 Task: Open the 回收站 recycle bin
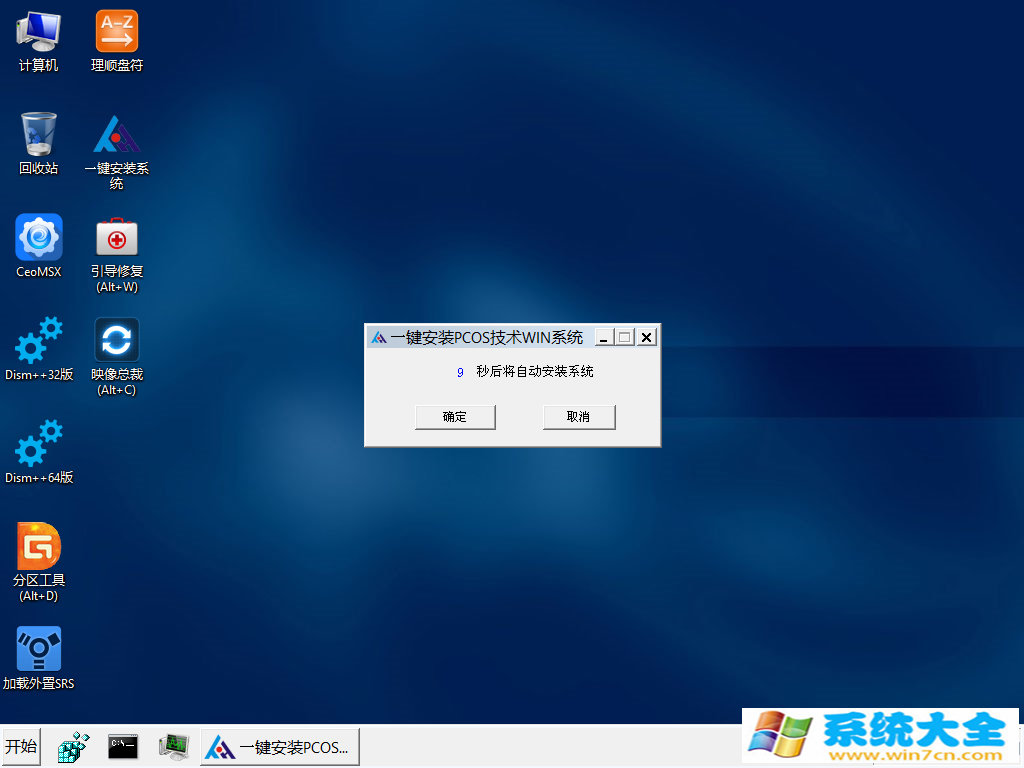pyautogui.click(x=38, y=135)
